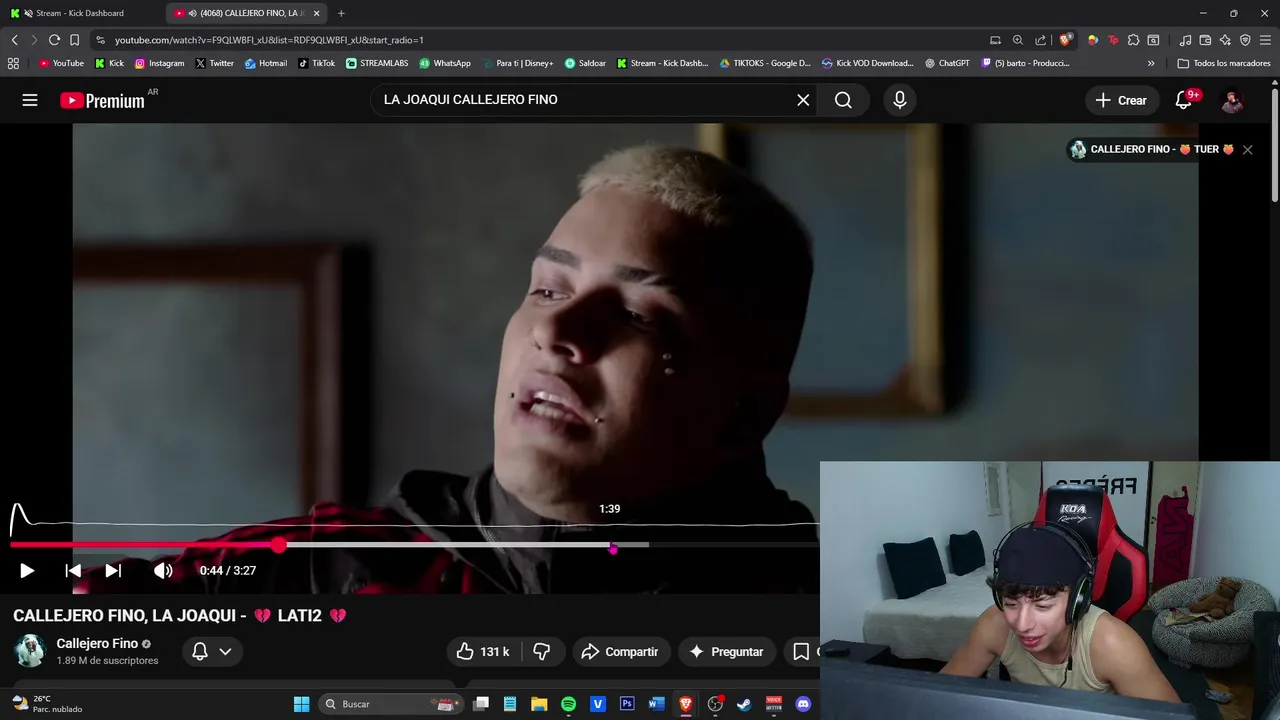Screen dimensions: 1280x720
Task: Open the music note playlist icon
Action: pyautogui.click(x=1186, y=40)
